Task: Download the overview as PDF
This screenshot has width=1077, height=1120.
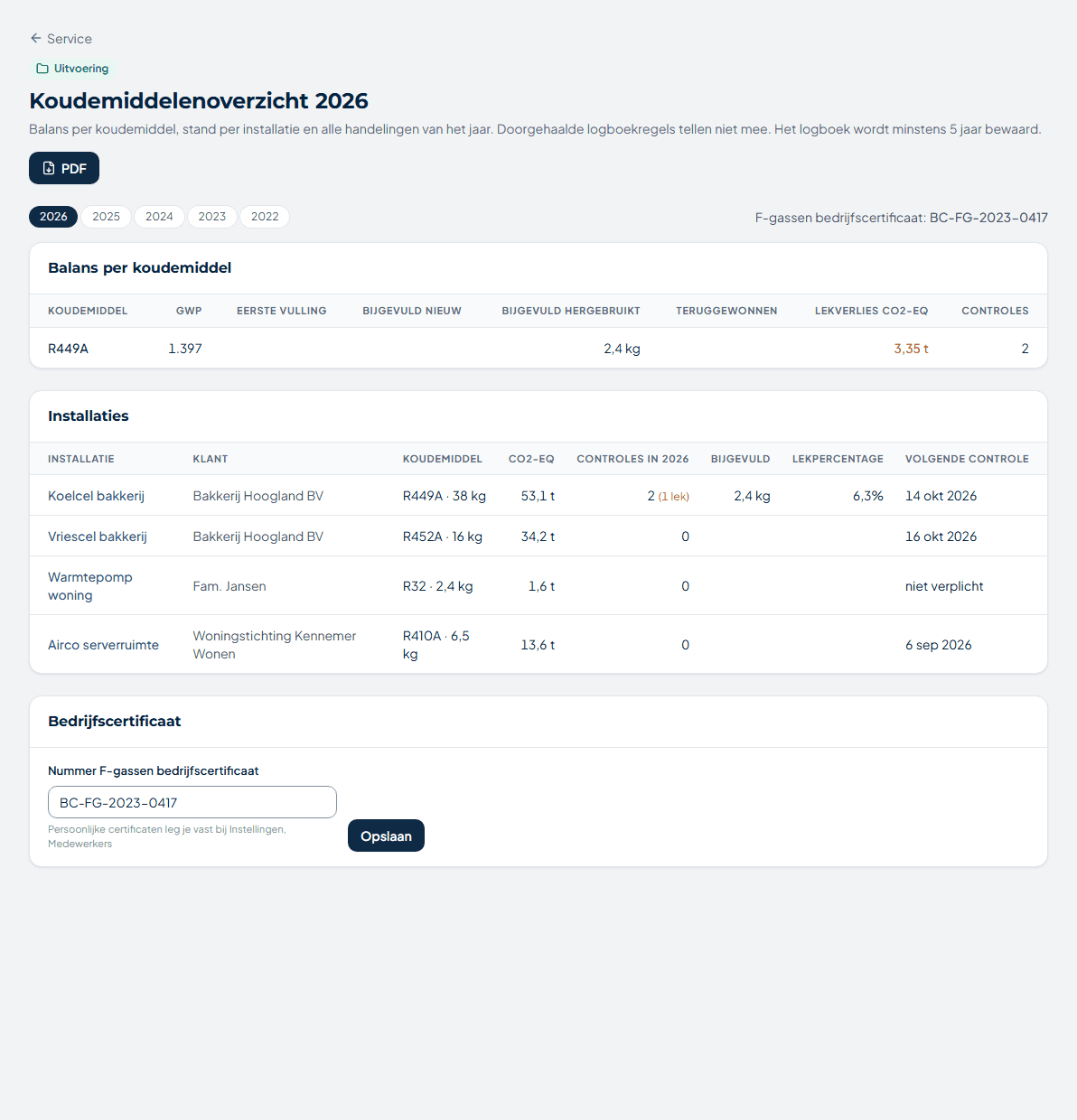Action: tap(64, 168)
